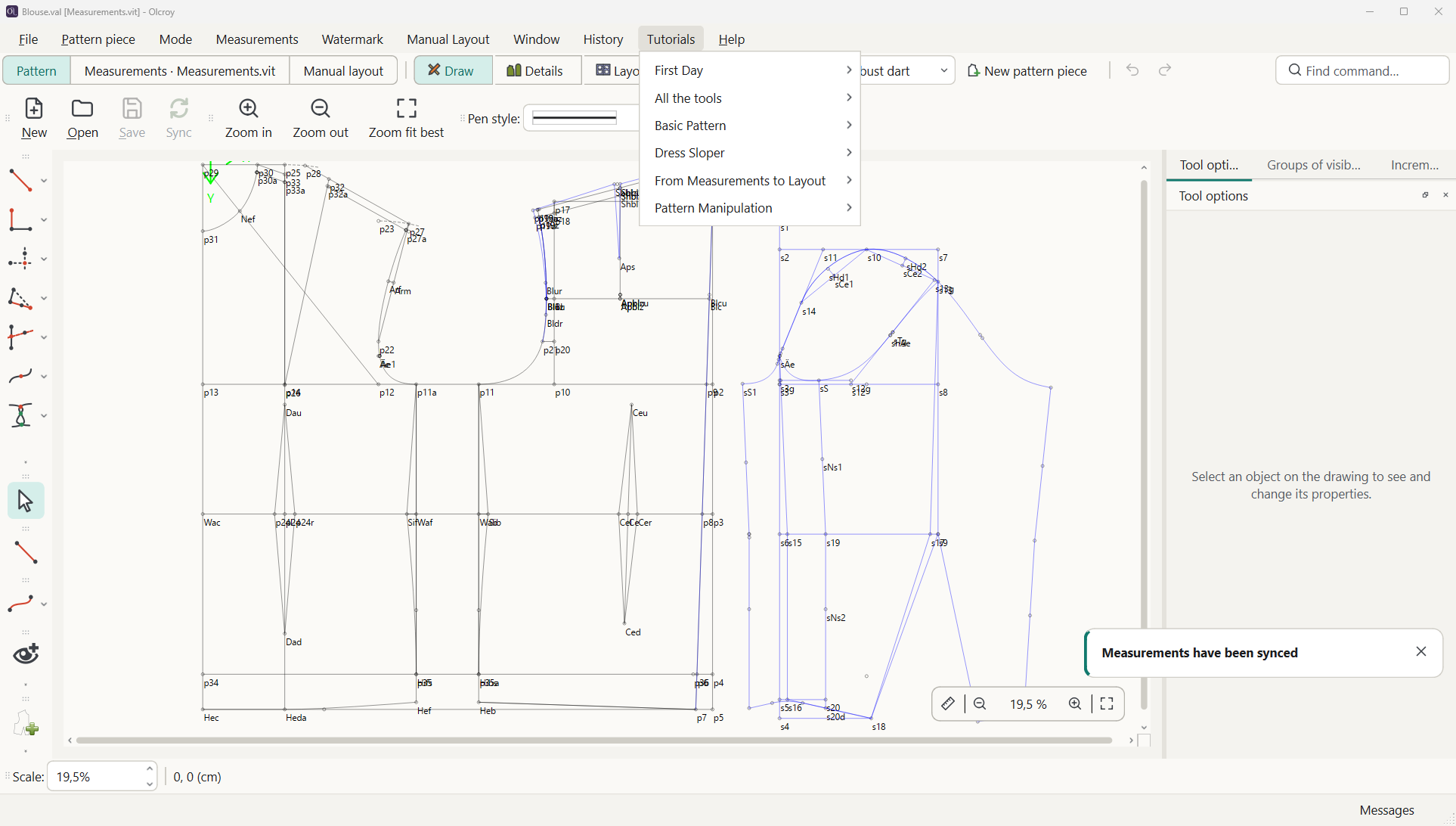This screenshot has height=826, width=1456.
Task: Select the curve tool in toolbox
Action: tap(20, 376)
